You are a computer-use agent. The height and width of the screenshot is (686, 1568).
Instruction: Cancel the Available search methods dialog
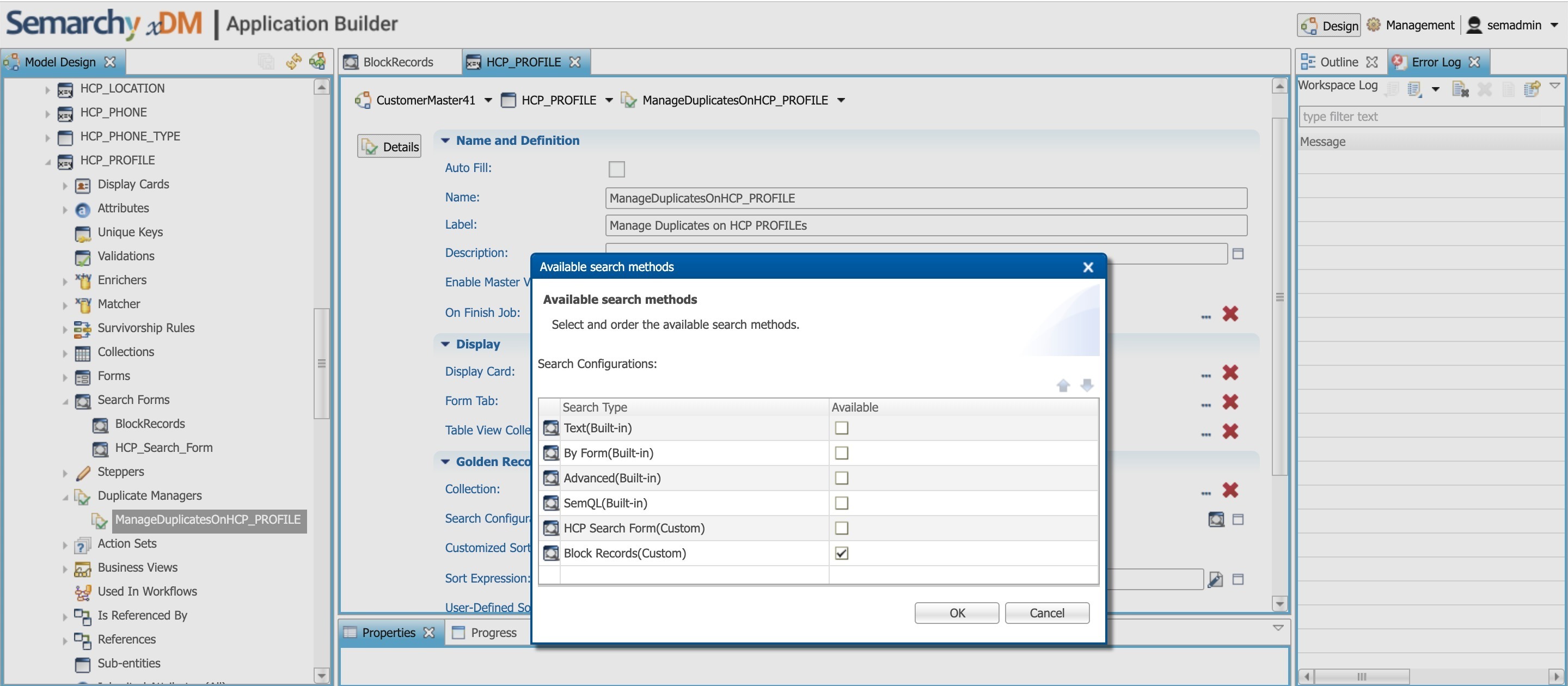coord(1046,613)
